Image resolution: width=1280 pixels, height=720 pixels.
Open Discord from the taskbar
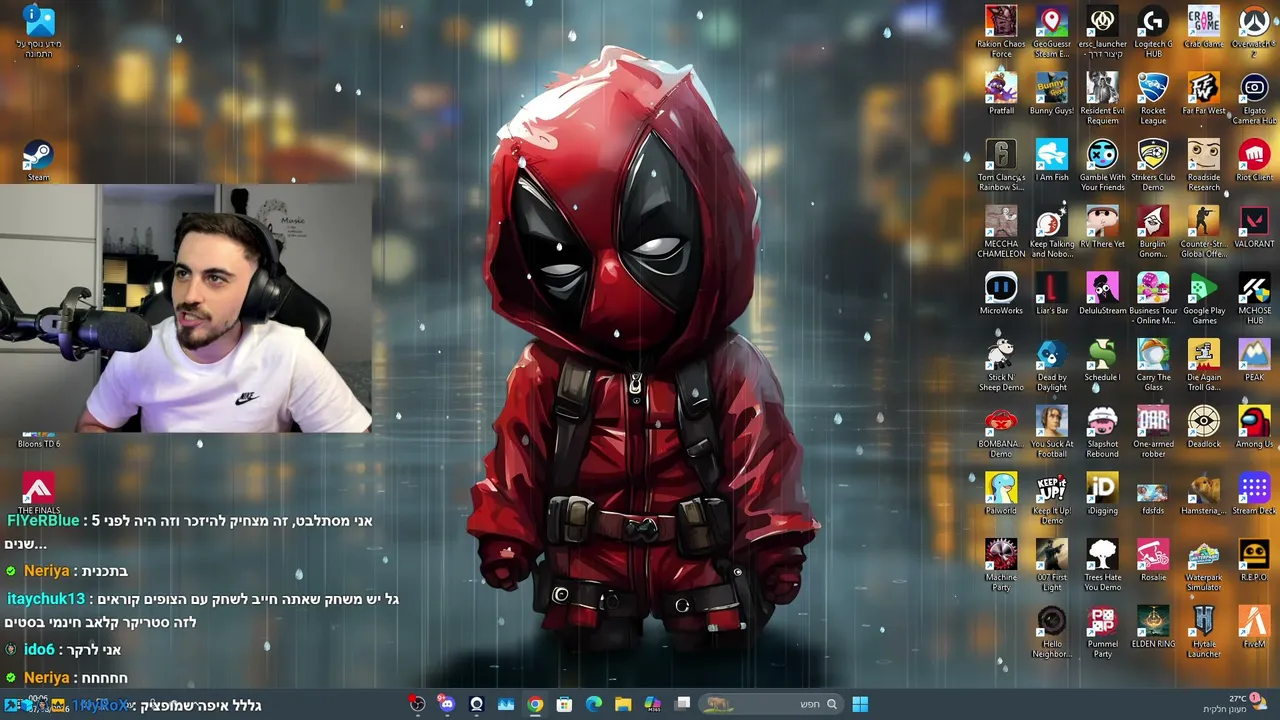pyautogui.click(x=446, y=704)
